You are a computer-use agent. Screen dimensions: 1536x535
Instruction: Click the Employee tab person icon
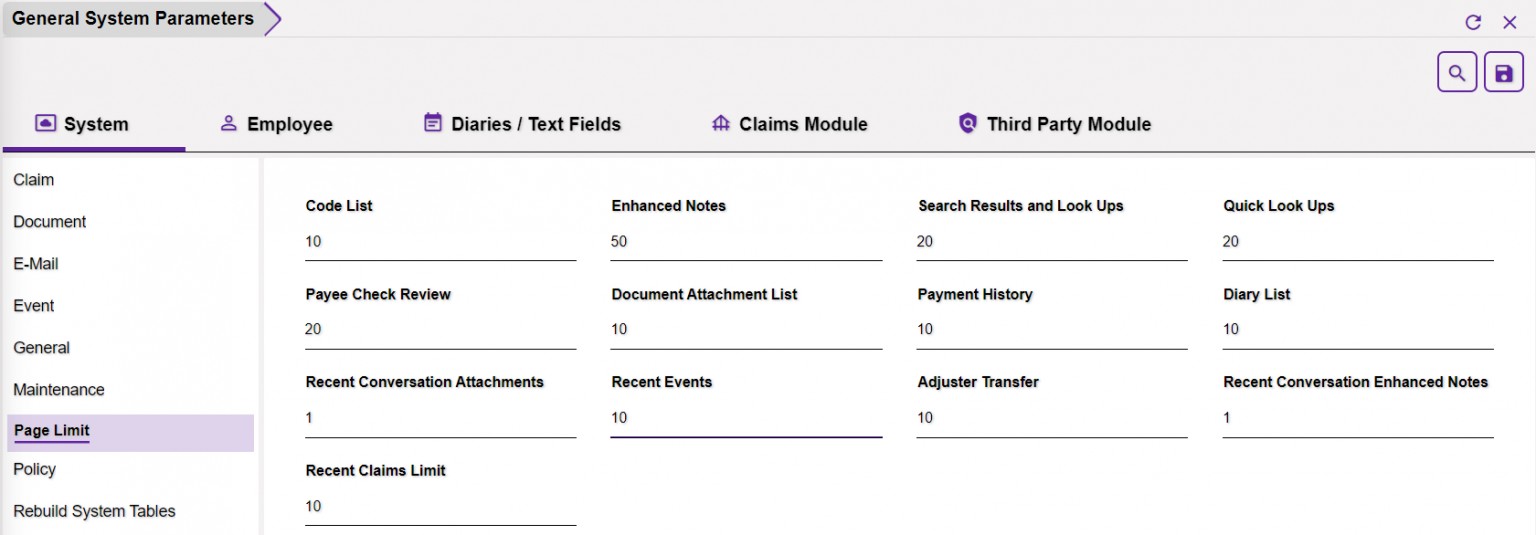click(x=229, y=123)
